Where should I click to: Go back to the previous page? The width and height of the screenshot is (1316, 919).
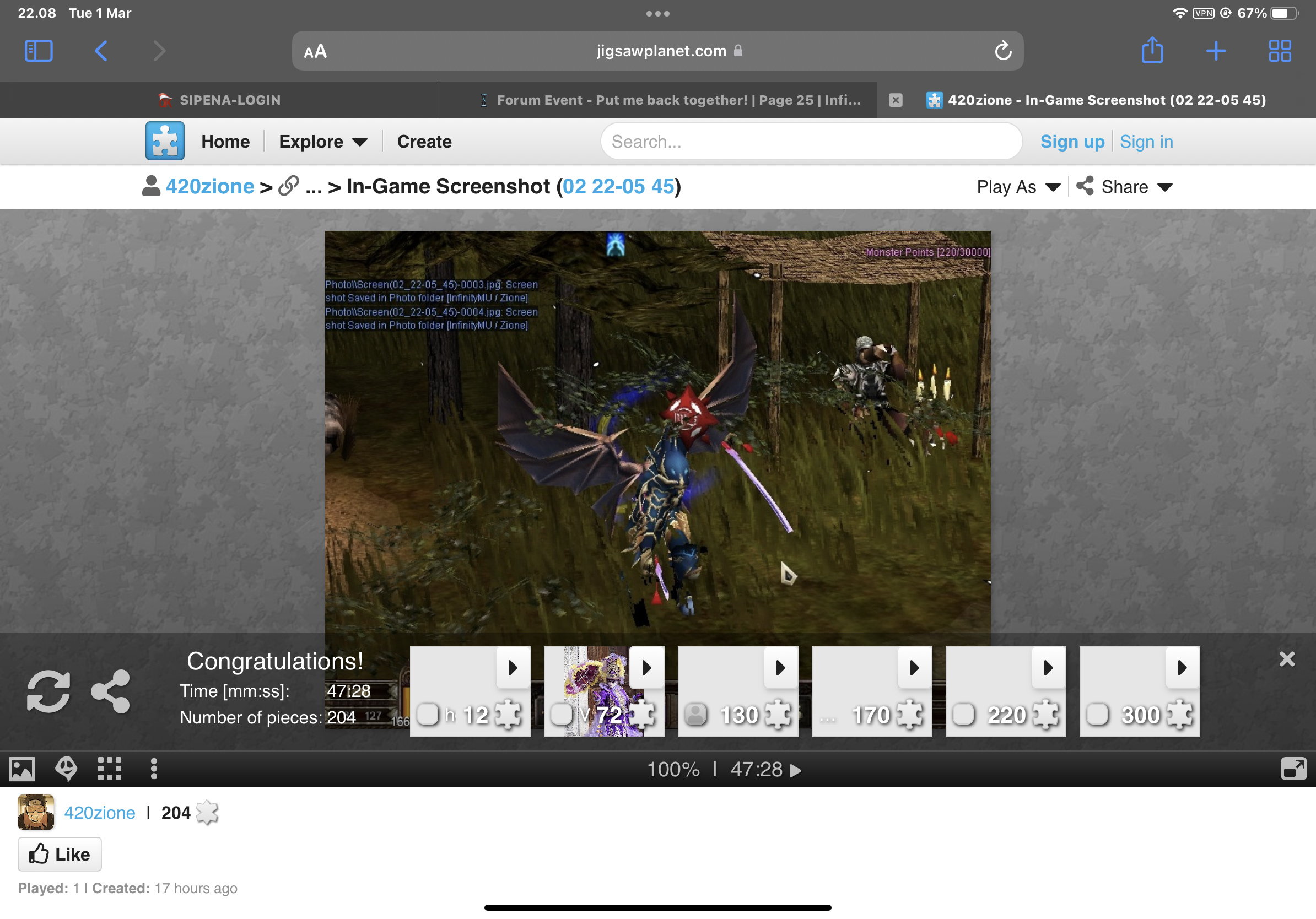pyautogui.click(x=101, y=51)
